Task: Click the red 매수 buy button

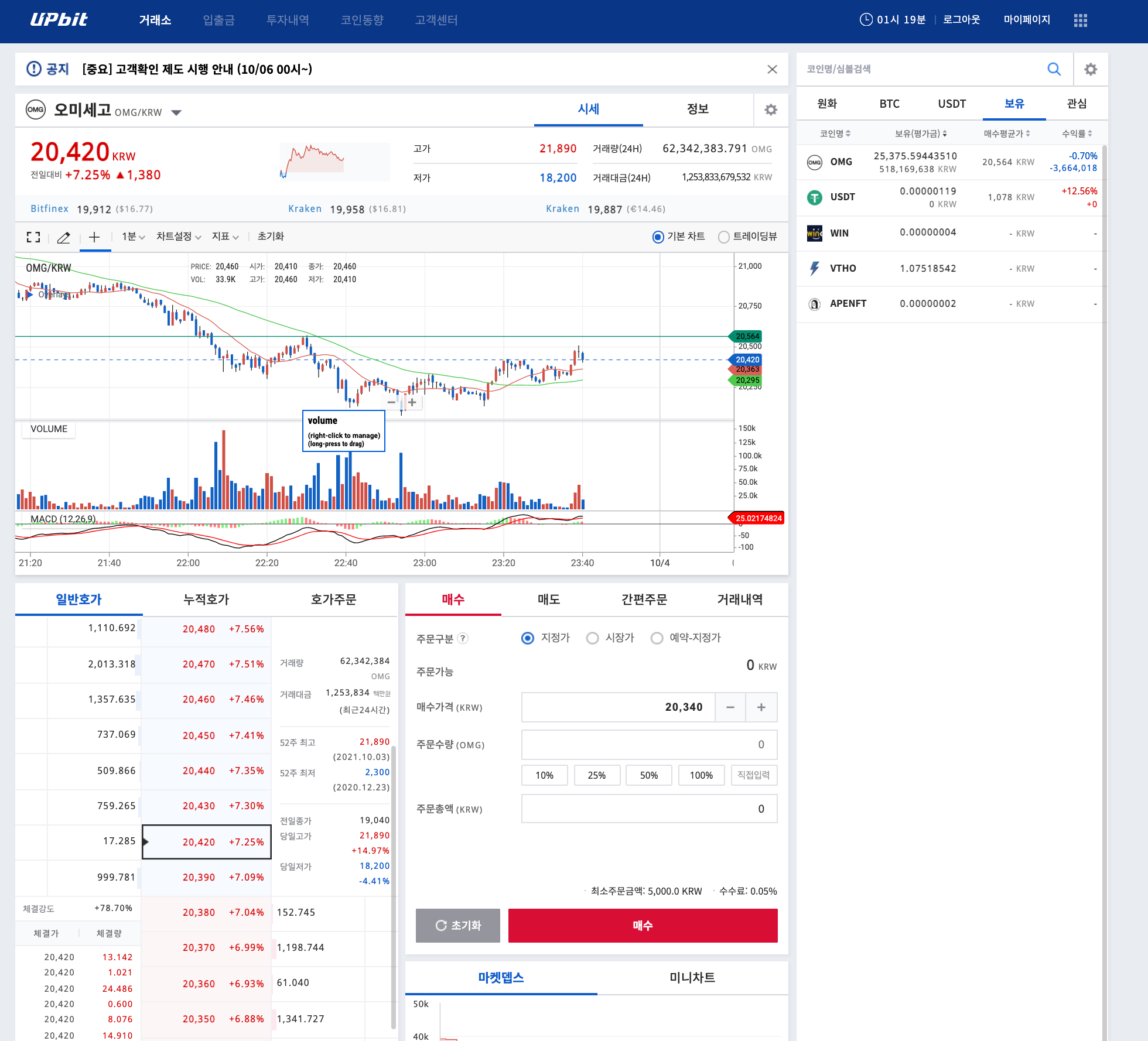Action: pos(643,925)
